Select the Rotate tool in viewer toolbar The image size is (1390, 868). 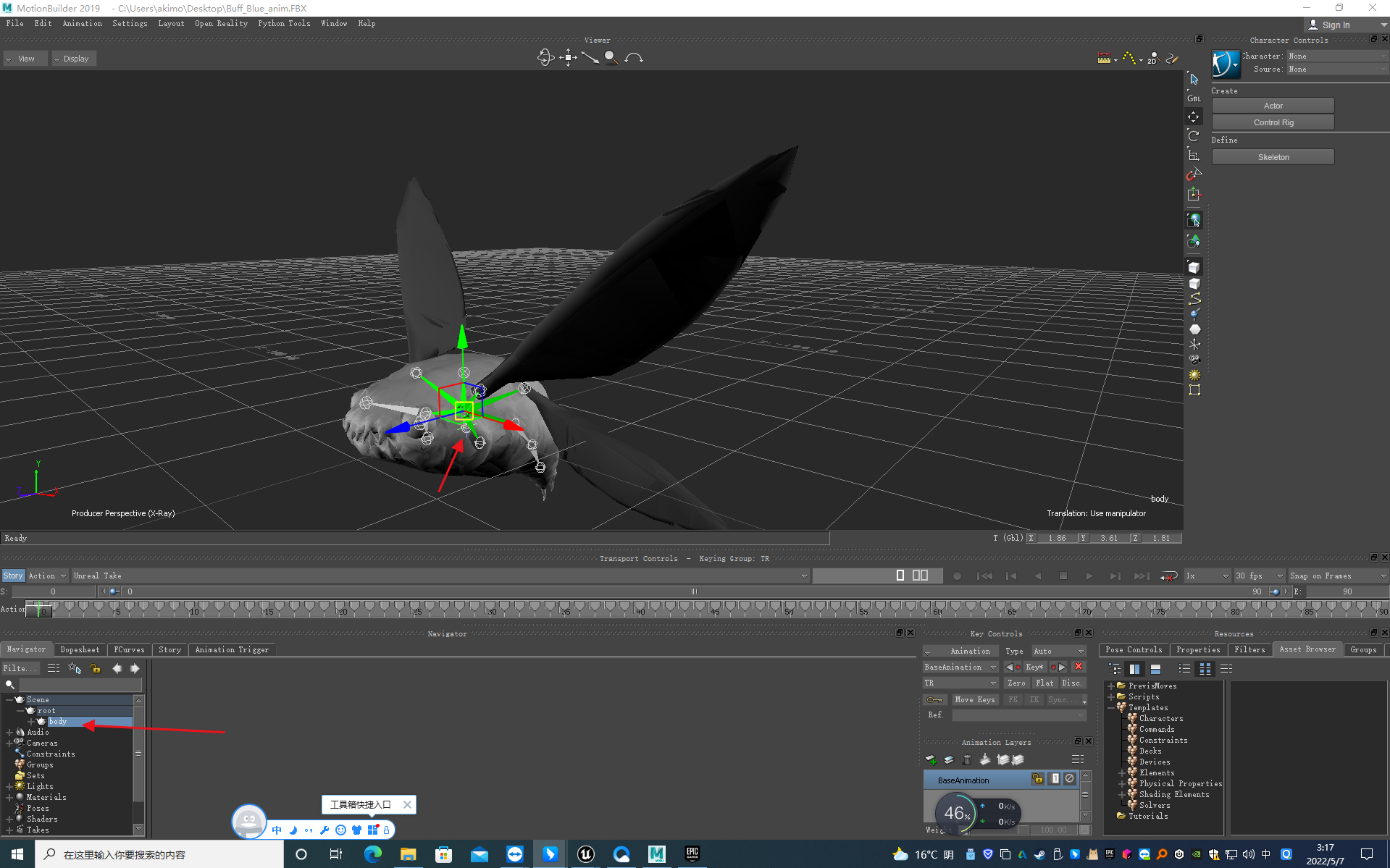coord(1194,136)
